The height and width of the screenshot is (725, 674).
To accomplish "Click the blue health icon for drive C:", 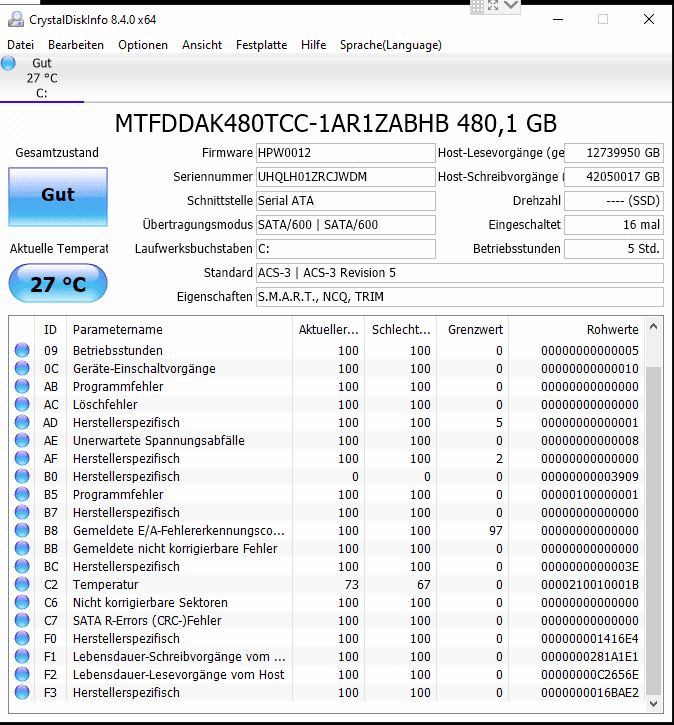I will [x=8, y=63].
